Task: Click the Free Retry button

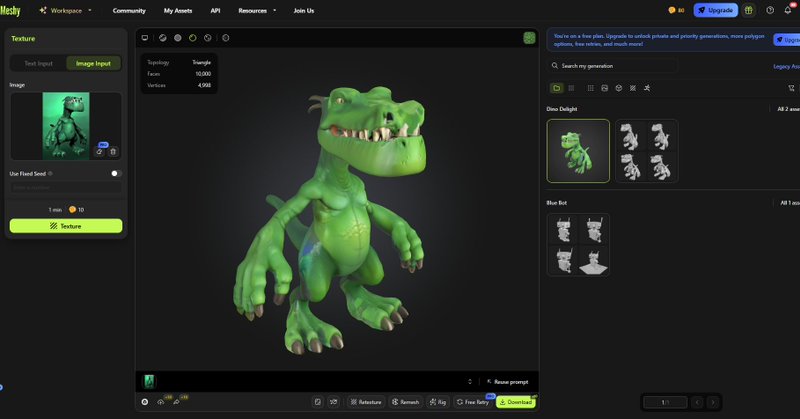Action: point(473,402)
